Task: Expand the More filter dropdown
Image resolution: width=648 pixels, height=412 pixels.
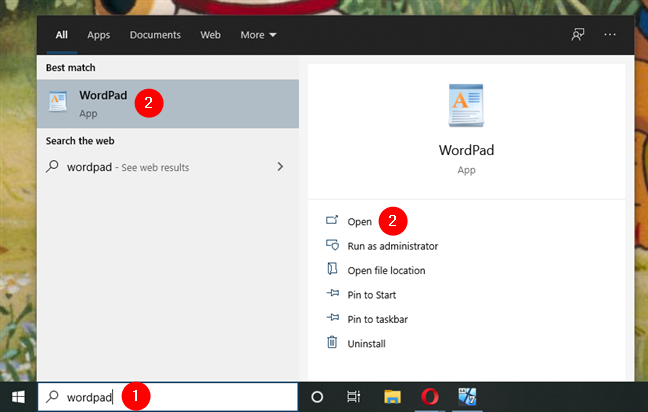Action: pos(258,35)
